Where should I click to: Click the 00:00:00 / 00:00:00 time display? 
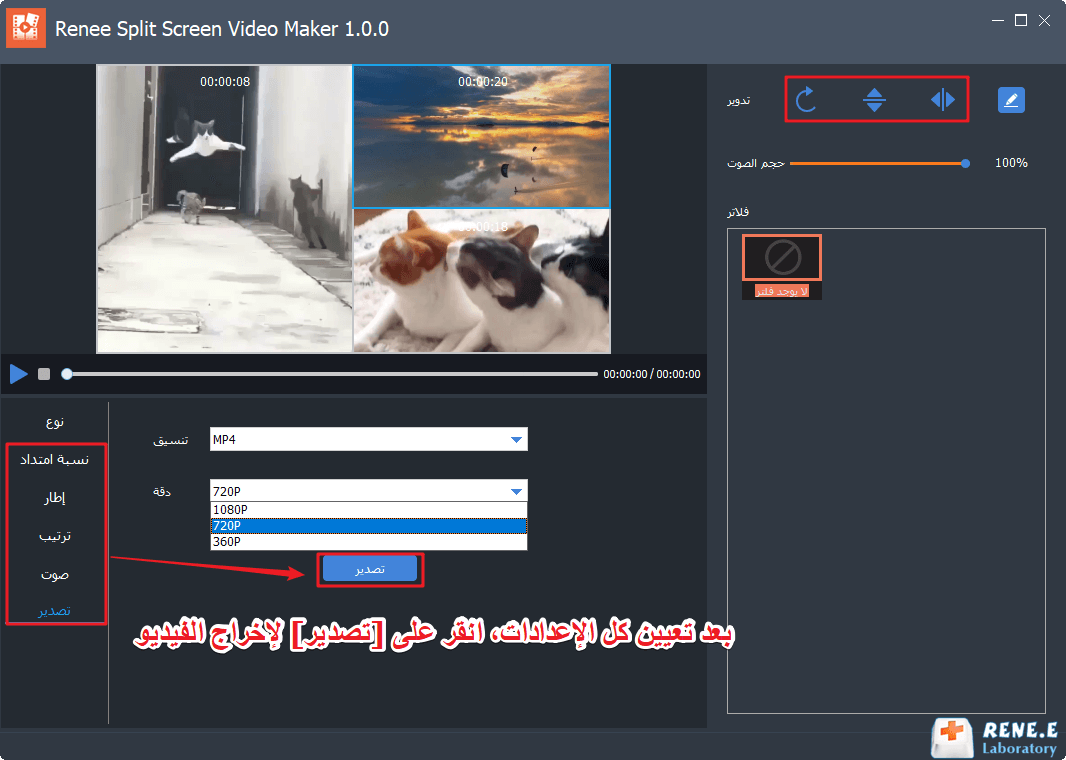(x=651, y=374)
